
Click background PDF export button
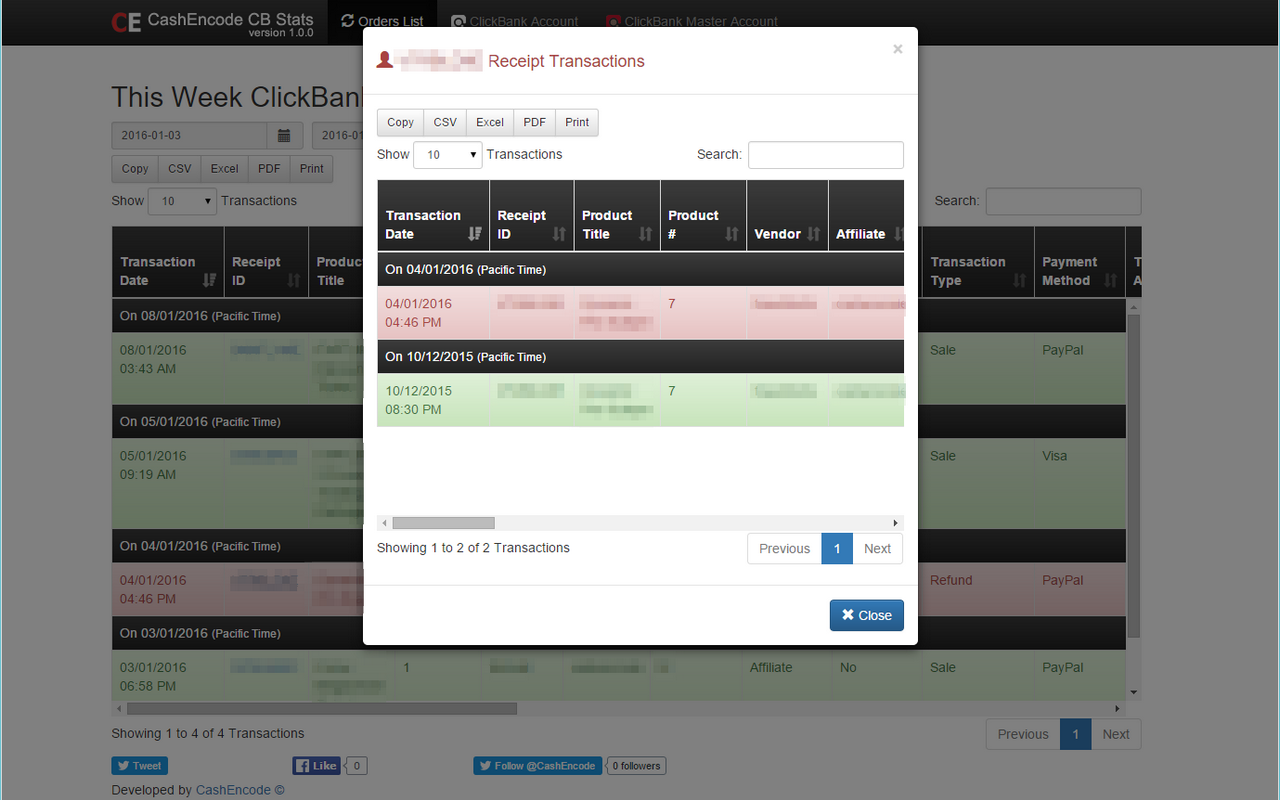[269, 169]
